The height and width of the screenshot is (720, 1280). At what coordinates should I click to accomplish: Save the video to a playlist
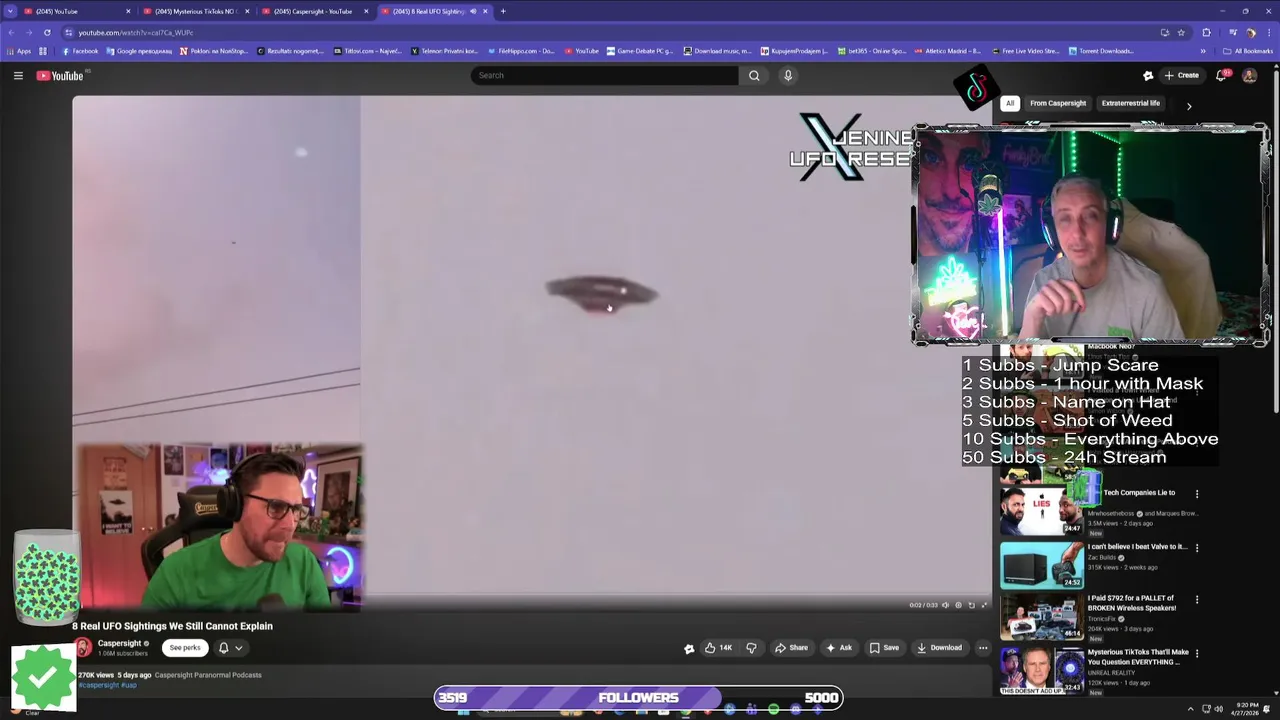pos(884,648)
